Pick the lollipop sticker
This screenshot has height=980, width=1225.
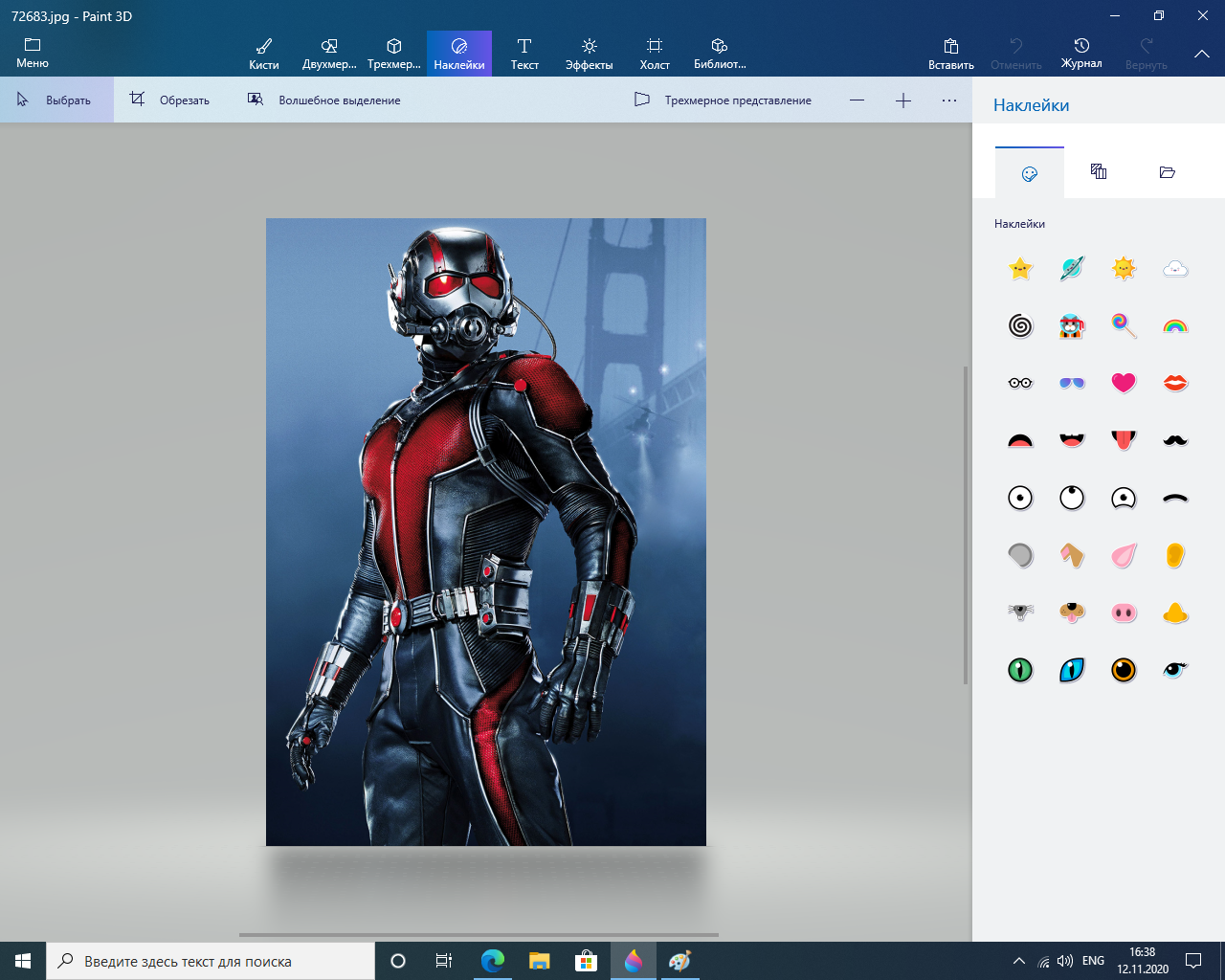(1124, 326)
